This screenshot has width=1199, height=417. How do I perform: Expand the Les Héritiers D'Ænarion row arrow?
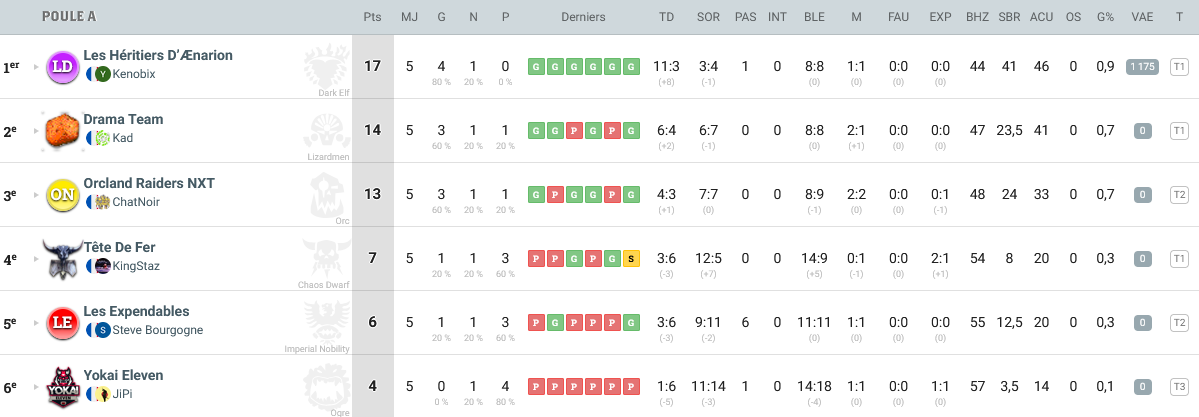pyautogui.click(x=36, y=67)
